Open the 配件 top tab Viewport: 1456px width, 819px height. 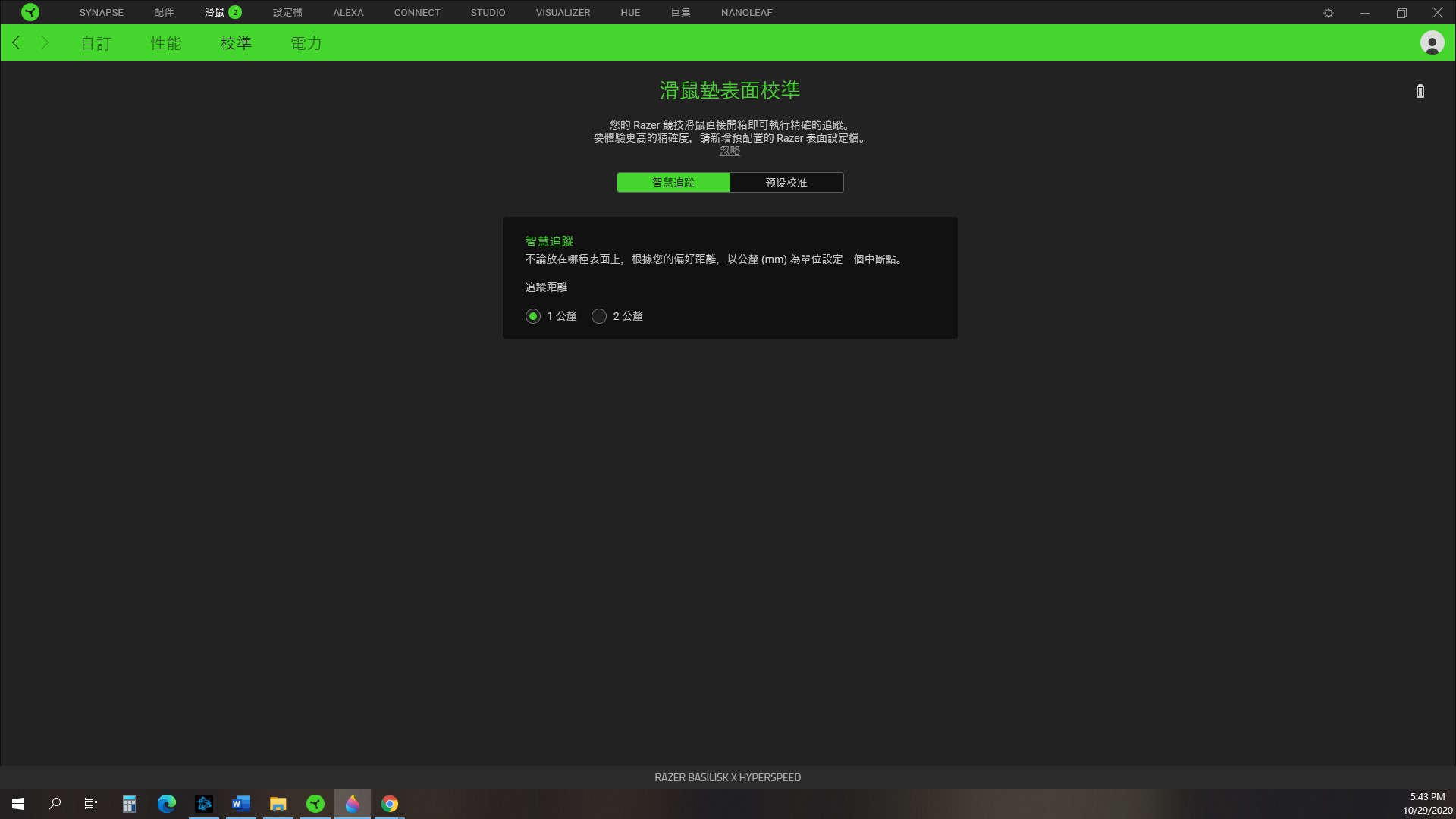tap(164, 13)
